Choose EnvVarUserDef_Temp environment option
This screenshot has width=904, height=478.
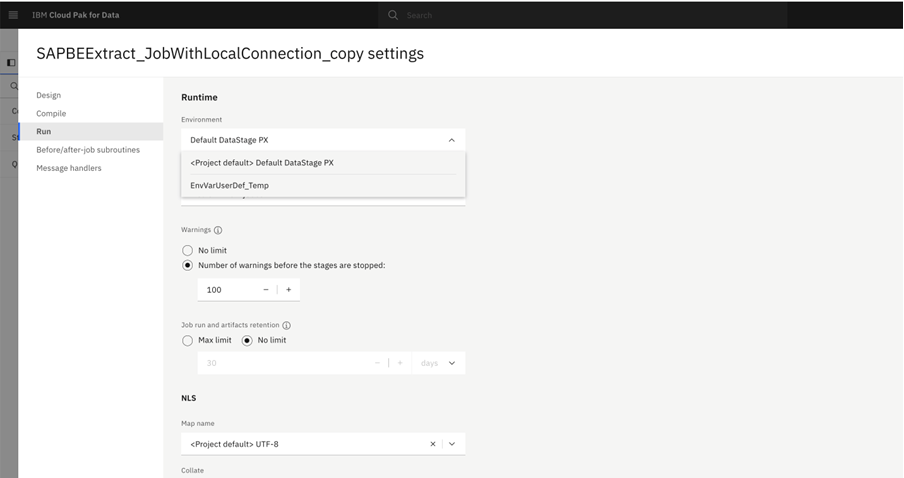[x=323, y=186]
